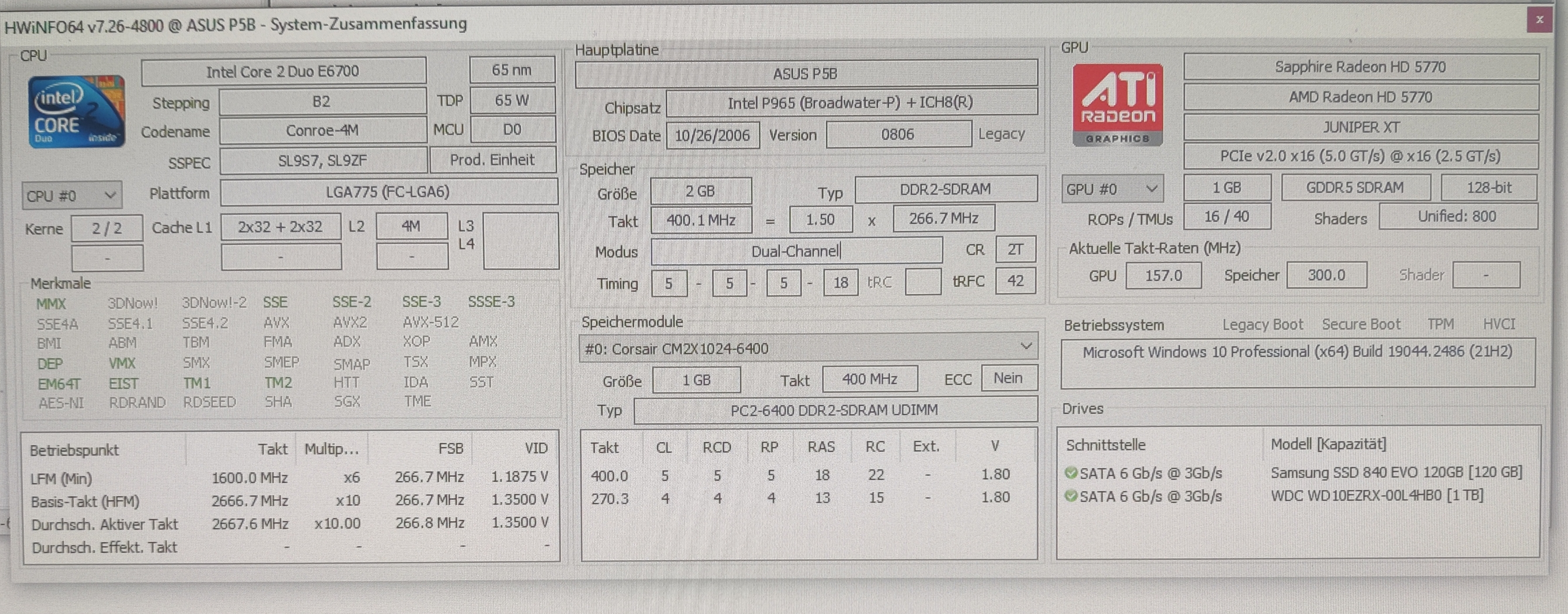1568x614 pixels.
Task: Click the Legacy Boot indicator label
Action: (1263, 324)
